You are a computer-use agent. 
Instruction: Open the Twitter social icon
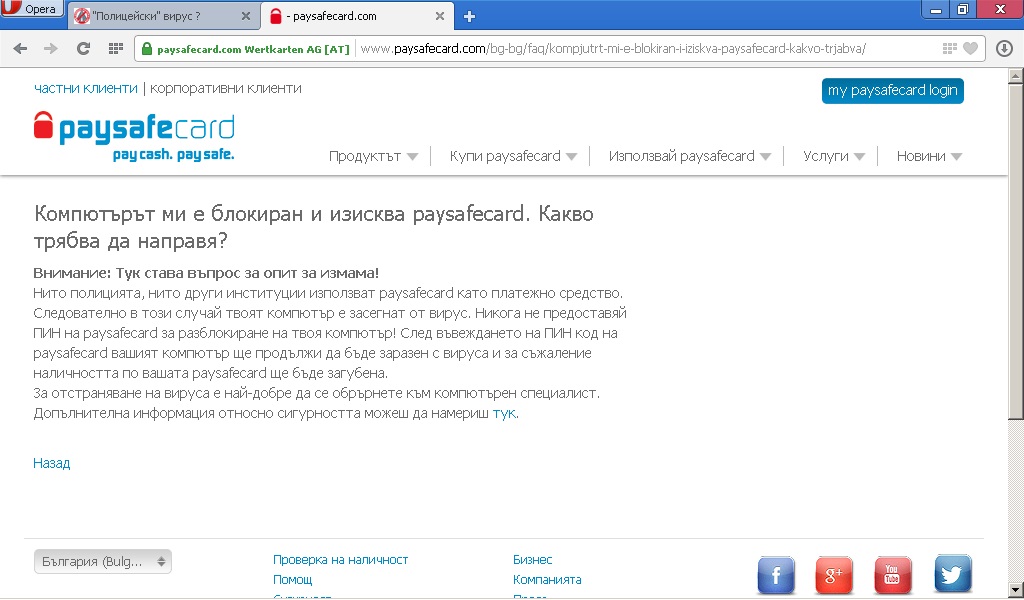[953, 575]
